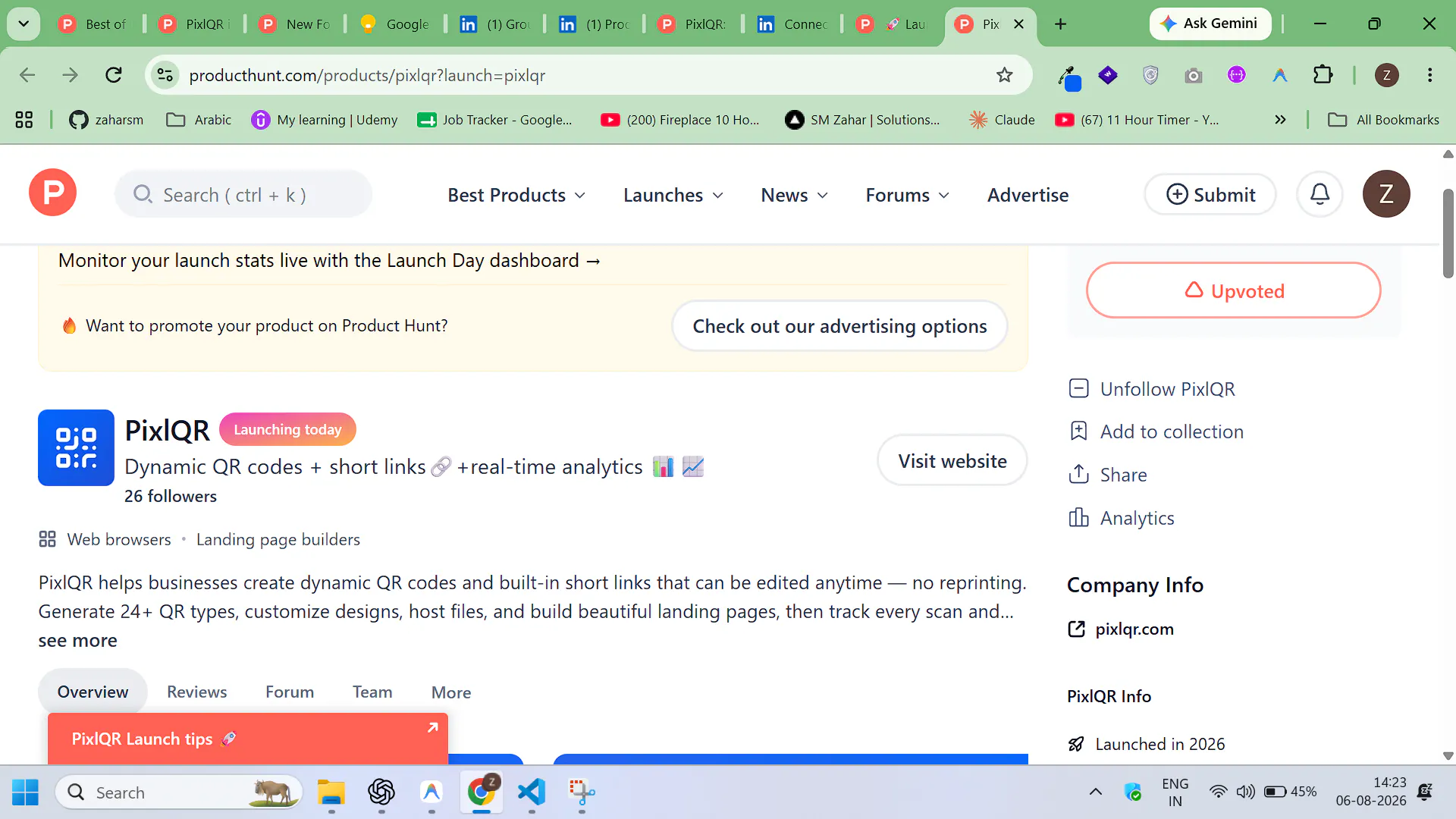Viewport: 1456px width, 819px height.
Task: Unfollow PixlQR
Action: click(x=1152, y=389)
